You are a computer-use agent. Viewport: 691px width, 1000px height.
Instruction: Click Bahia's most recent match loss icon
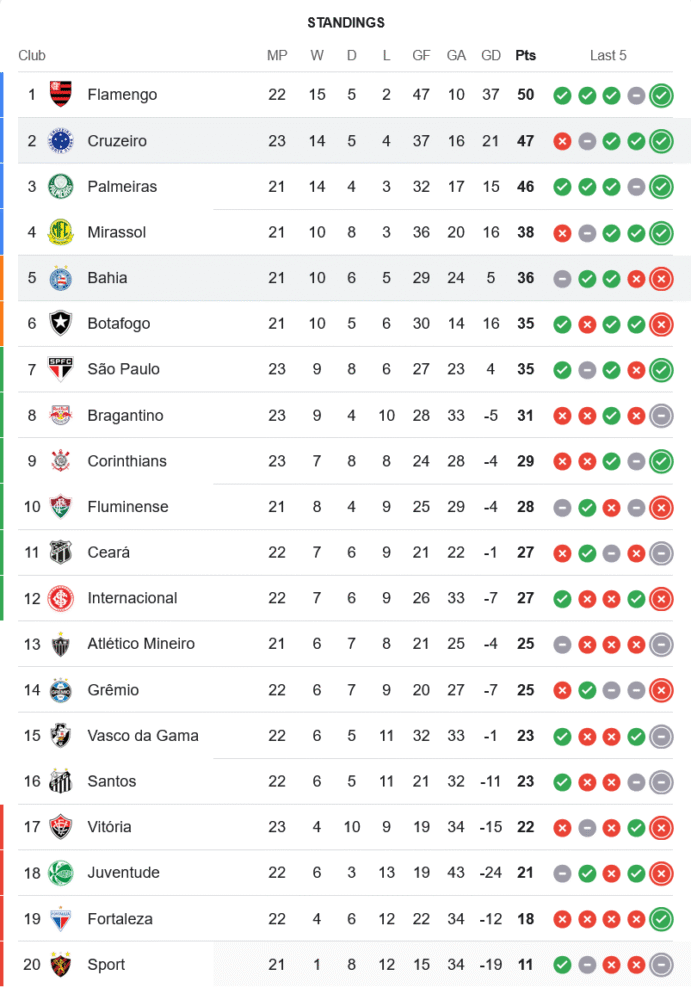(661, 279)
